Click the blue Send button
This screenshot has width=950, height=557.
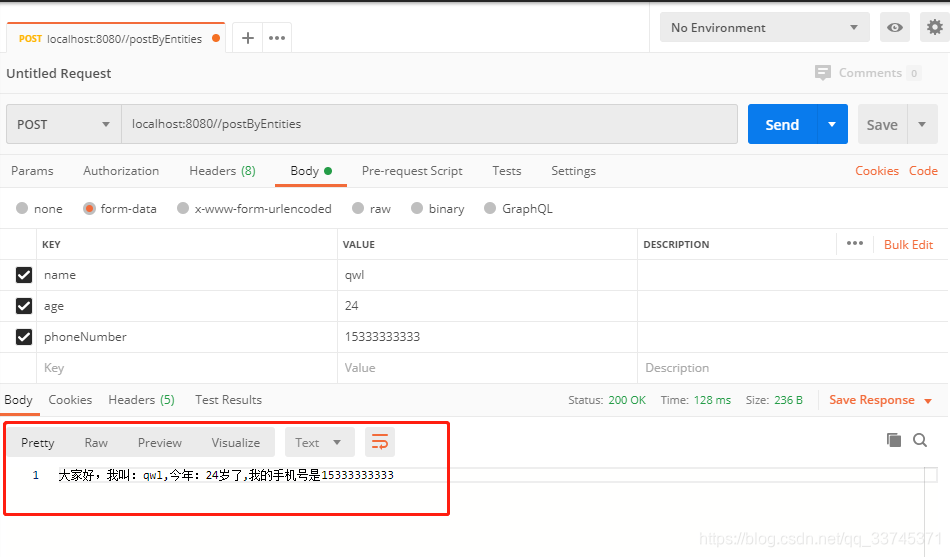pyautogui.click(x=782, y=124)
